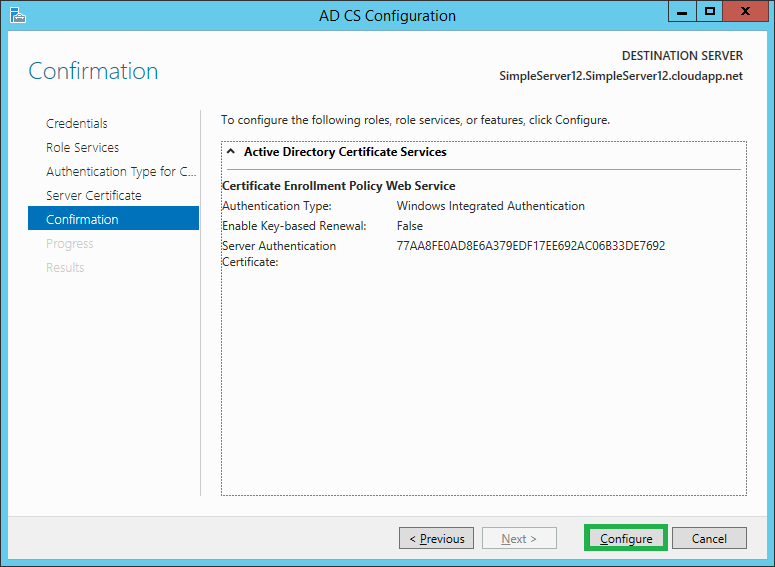Screen dimensions: 775x567
Task: Go back with the Previous button
Action: pos(437,539)
